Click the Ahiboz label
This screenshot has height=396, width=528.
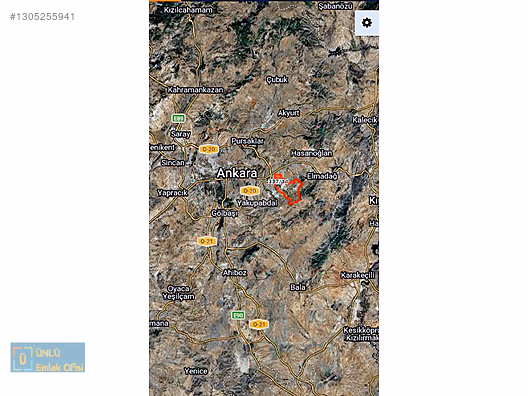tap(234, 273)
